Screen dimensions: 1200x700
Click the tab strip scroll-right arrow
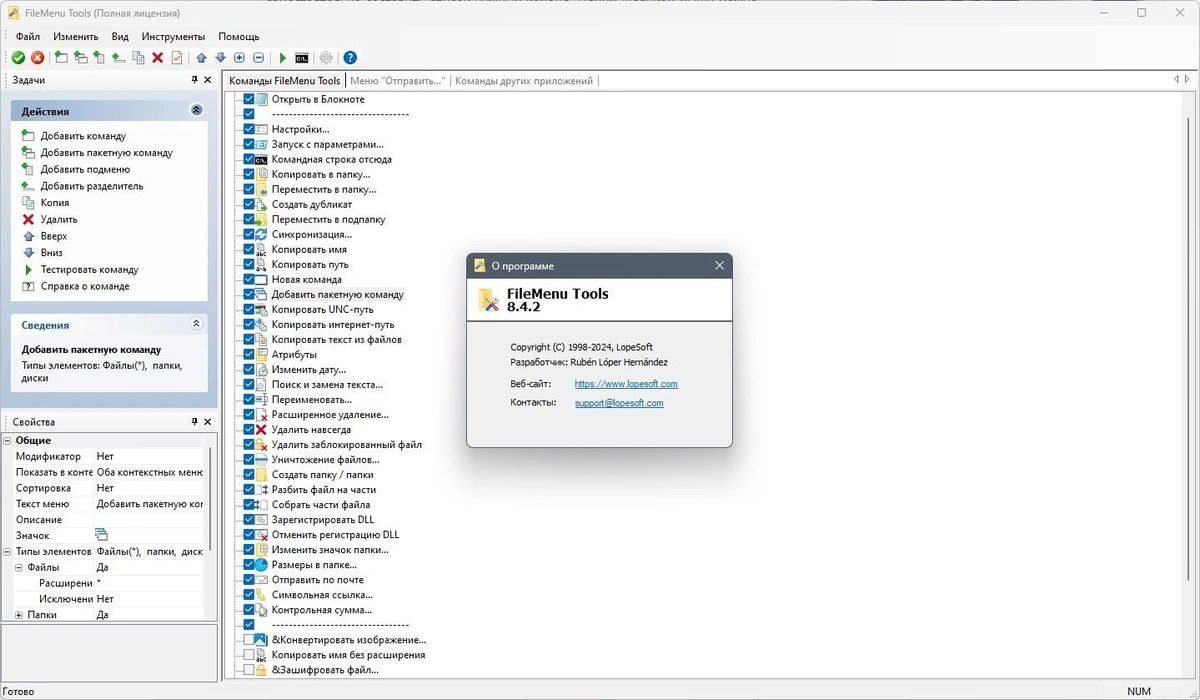(1188, 80)
